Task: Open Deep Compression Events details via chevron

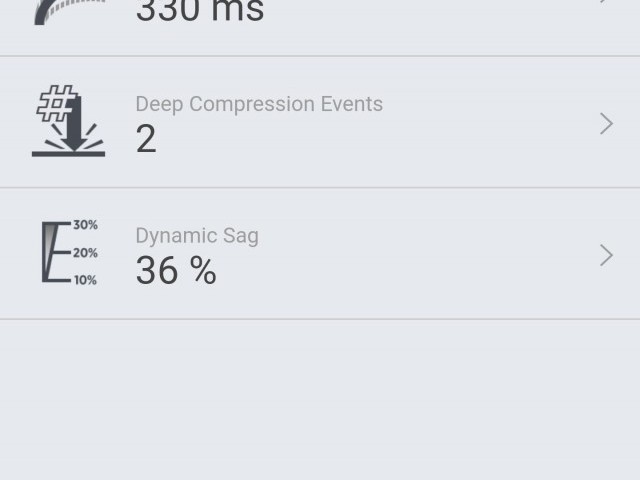Action: (x=606, y=123)
